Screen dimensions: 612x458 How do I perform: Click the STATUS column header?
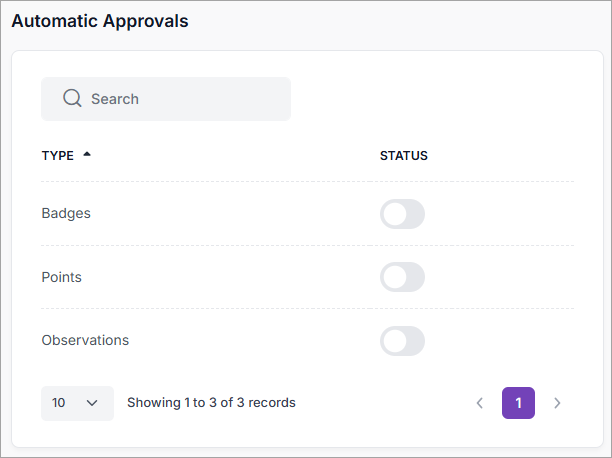404,156
